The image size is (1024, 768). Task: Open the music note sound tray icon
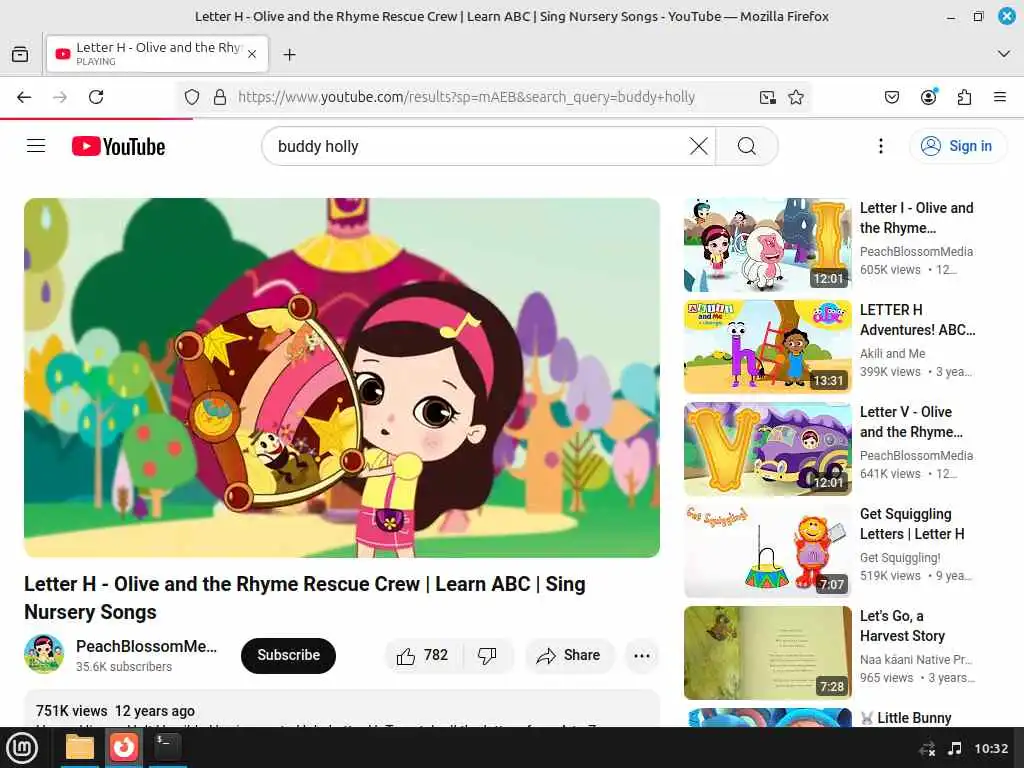[x=954, y=748]
